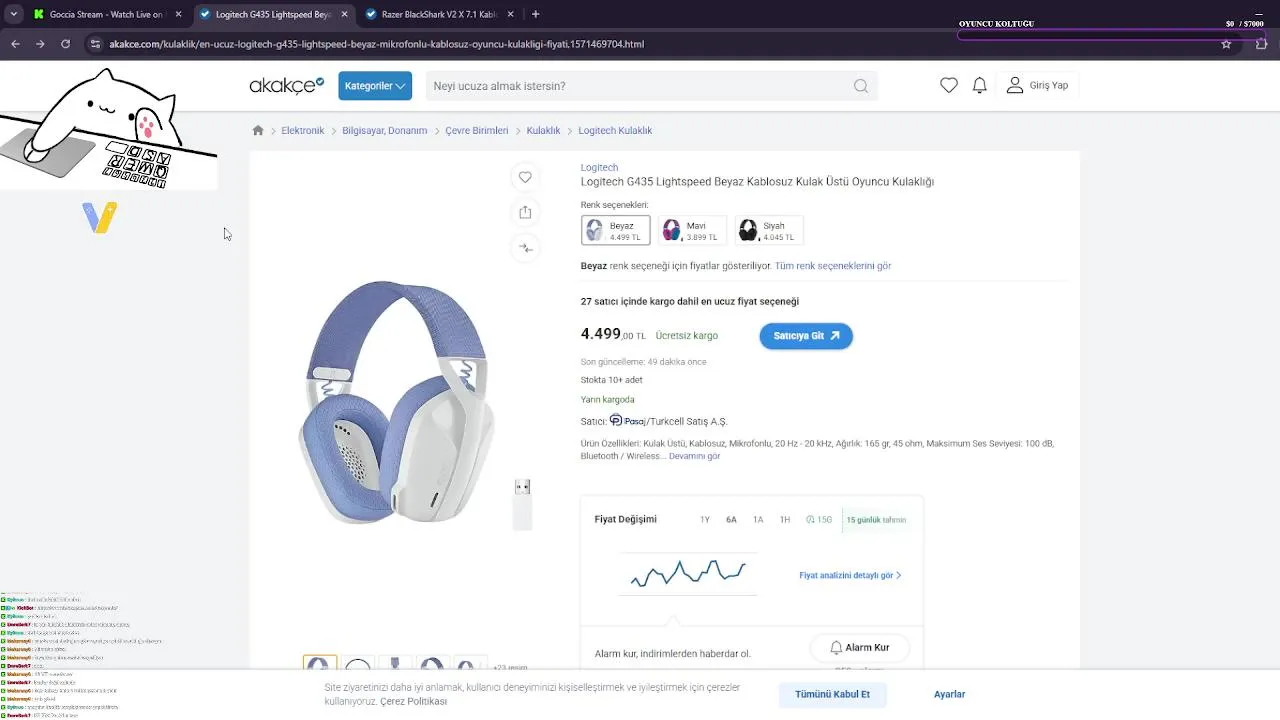
Task: Expand features with Devamını gör link
Action: coord(694,456)
